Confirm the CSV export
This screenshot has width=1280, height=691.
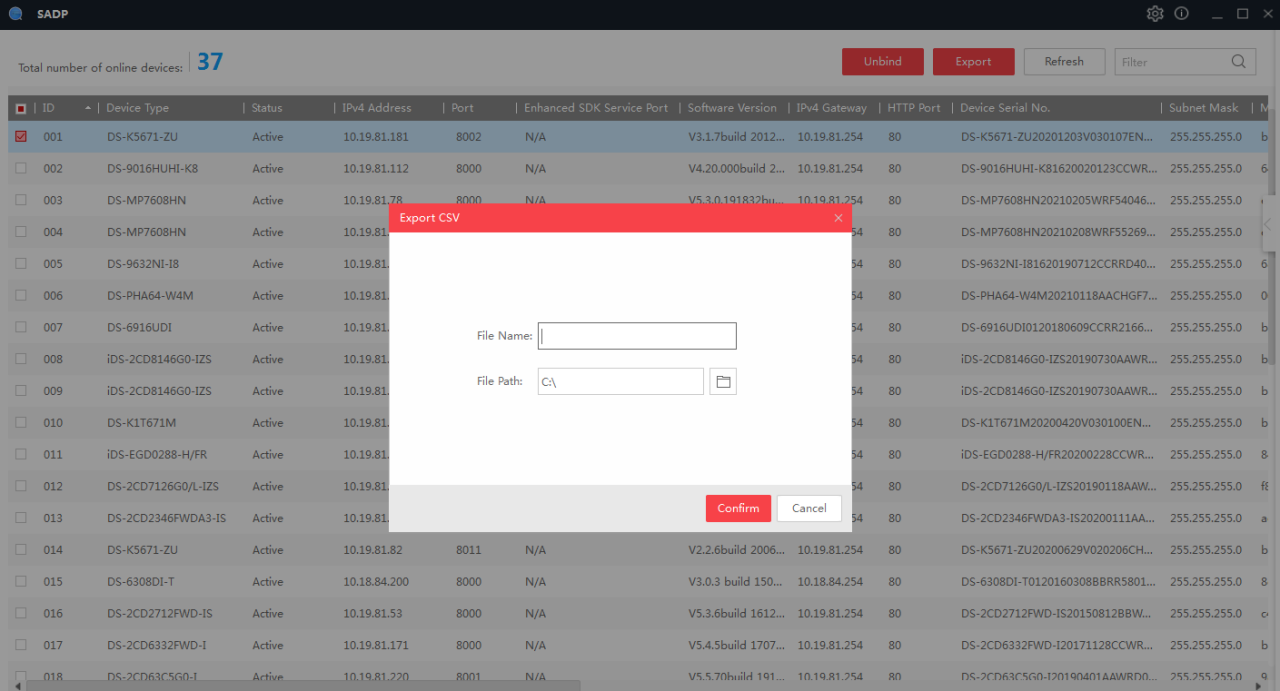click(x=738, y=508)
